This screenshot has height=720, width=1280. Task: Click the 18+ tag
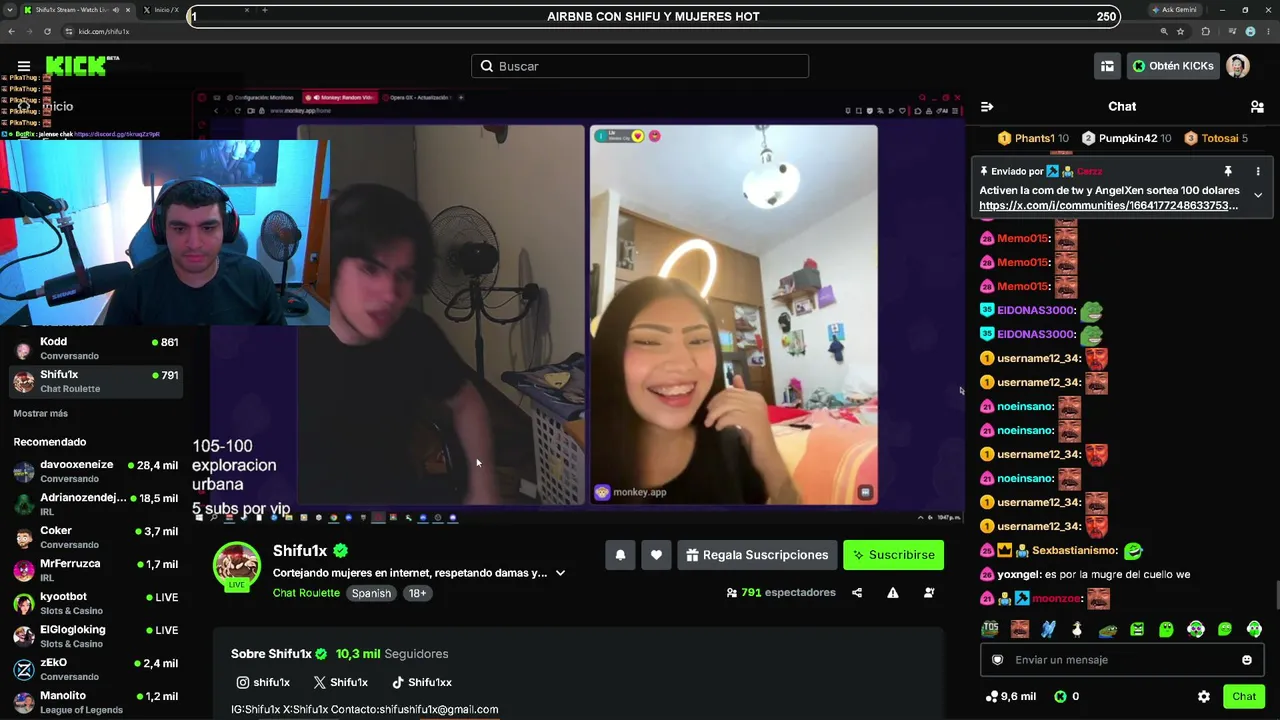pos(417,593)
